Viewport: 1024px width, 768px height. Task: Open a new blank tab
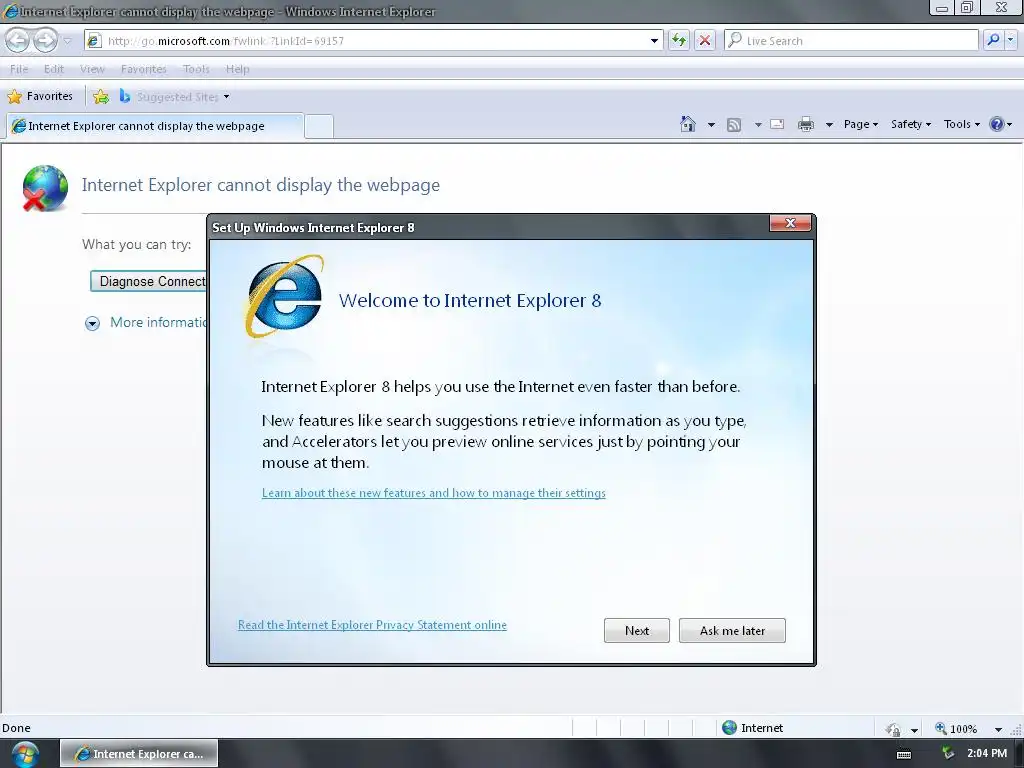click(x=319, y=126)
